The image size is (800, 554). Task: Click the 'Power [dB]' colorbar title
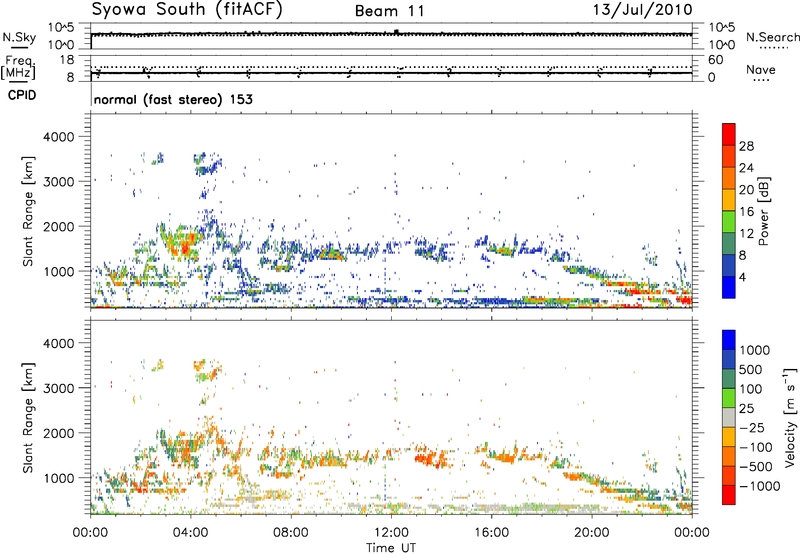coord(764,211)
